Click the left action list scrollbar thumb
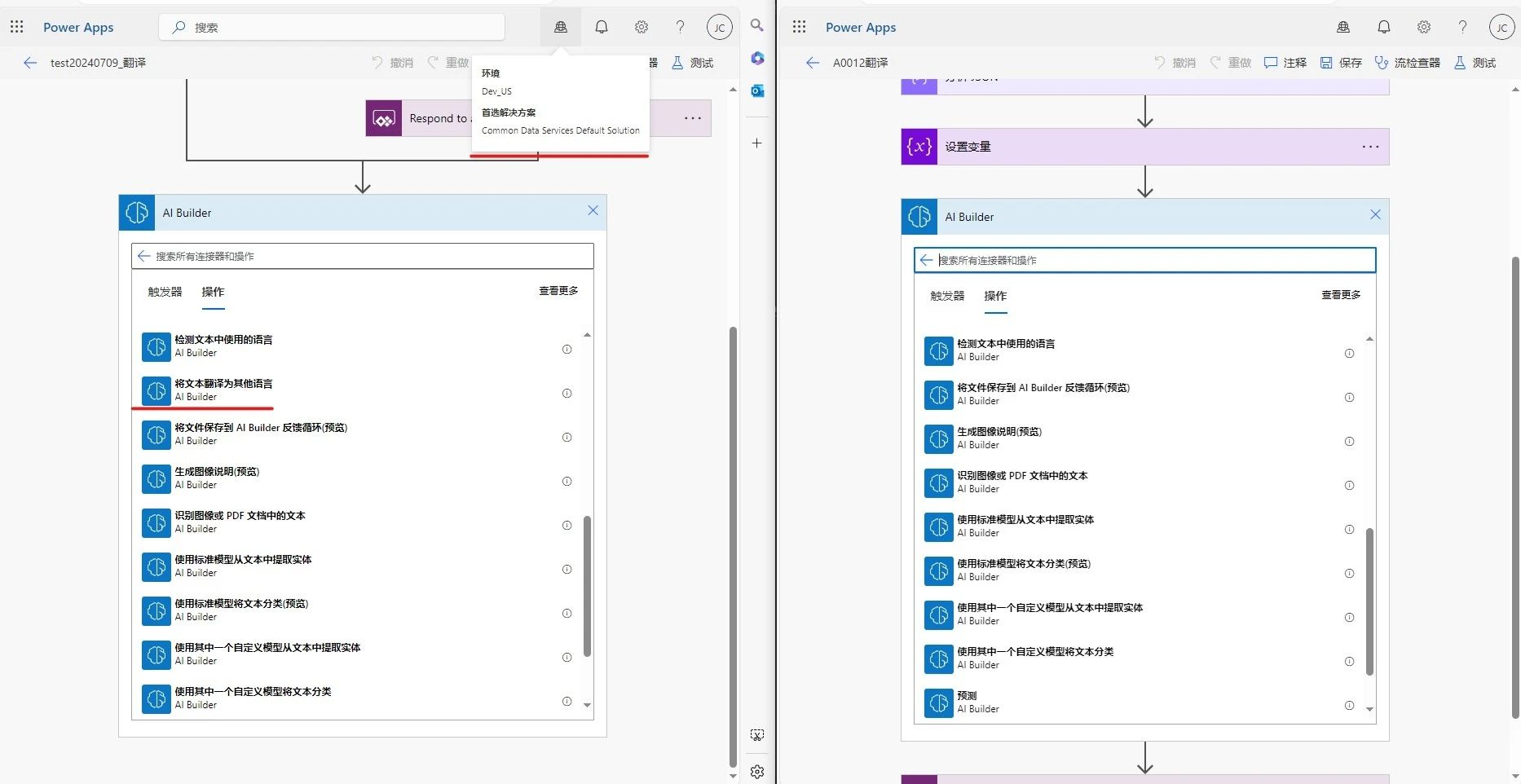1521x784 pixels. [587, 585]
